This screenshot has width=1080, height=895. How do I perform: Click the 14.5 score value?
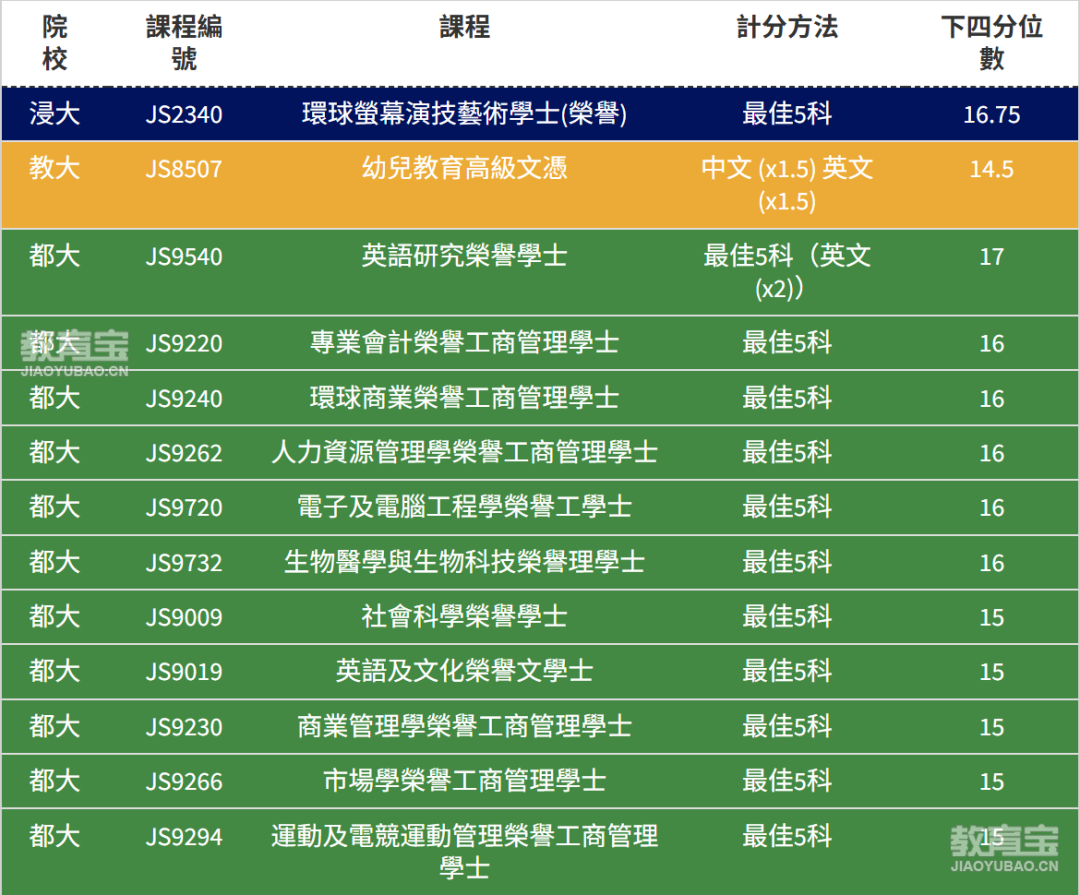991,169
